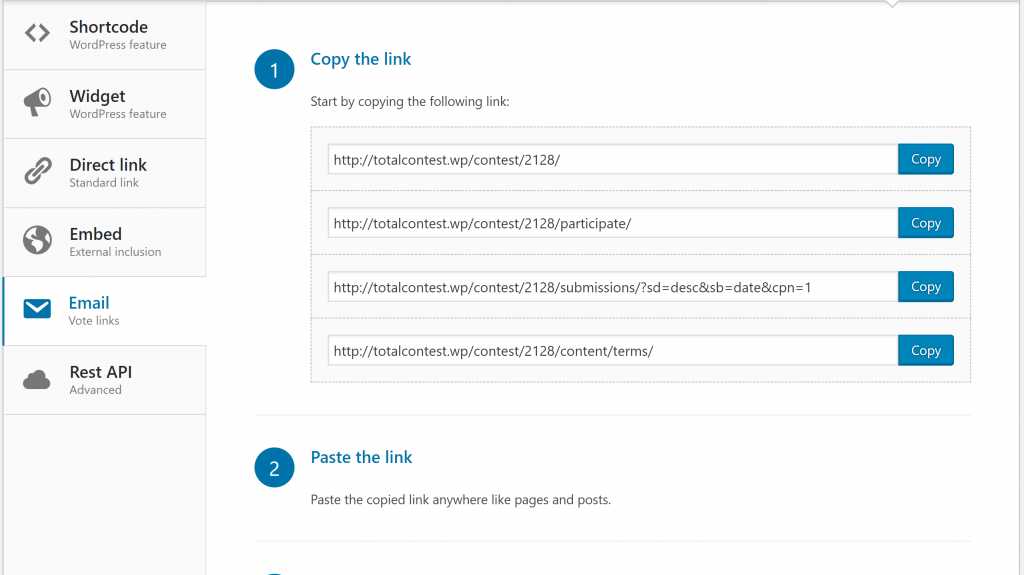Click the 'Standard link' subtitle
The width and height of the screenshot is (1024, 575).
pyautogui.click(x=104, y=183)
